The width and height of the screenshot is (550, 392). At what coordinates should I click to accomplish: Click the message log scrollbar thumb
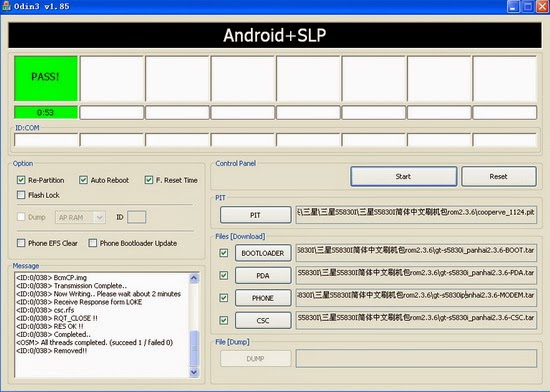pos(194,348)
